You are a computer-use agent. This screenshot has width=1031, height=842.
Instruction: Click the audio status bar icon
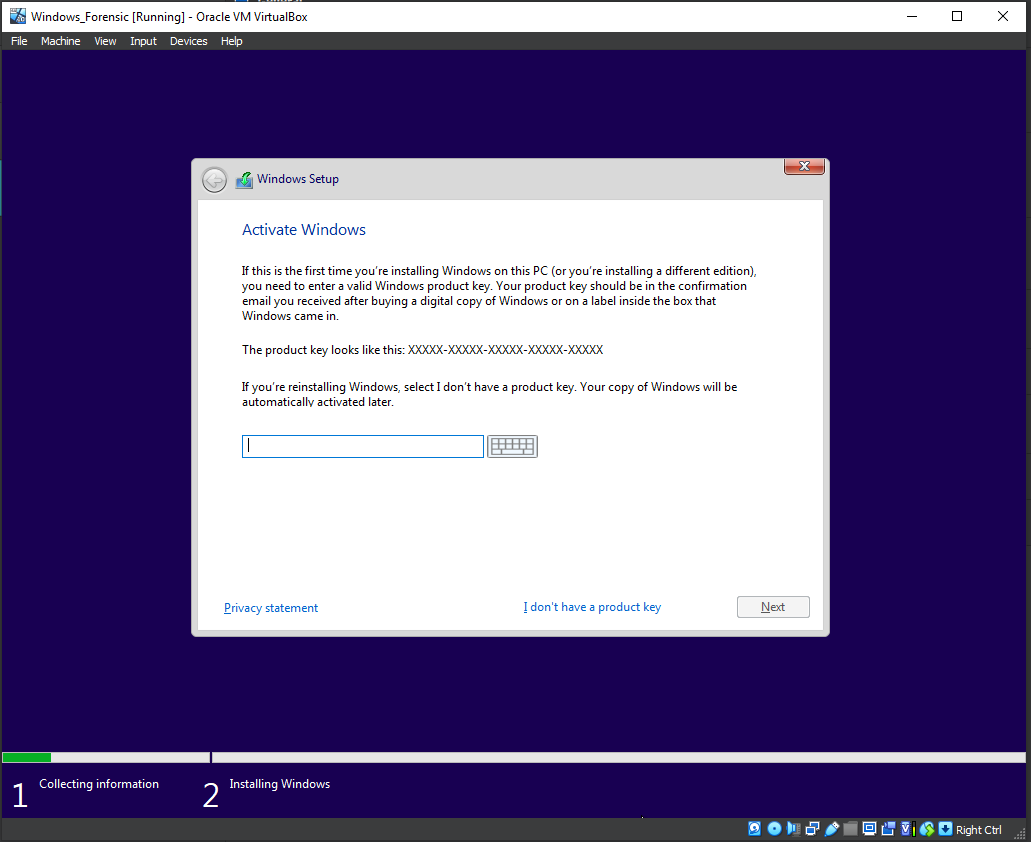(794, 829)
